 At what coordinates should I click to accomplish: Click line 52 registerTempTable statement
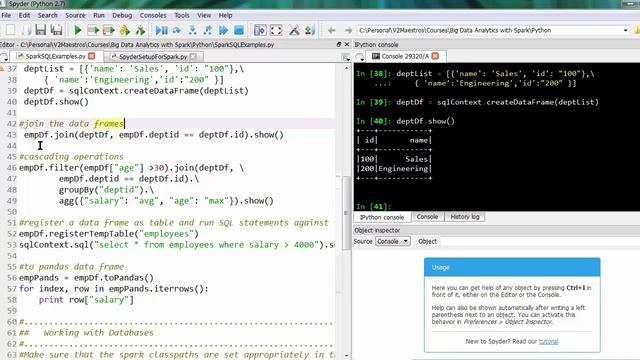coord(109,234)
